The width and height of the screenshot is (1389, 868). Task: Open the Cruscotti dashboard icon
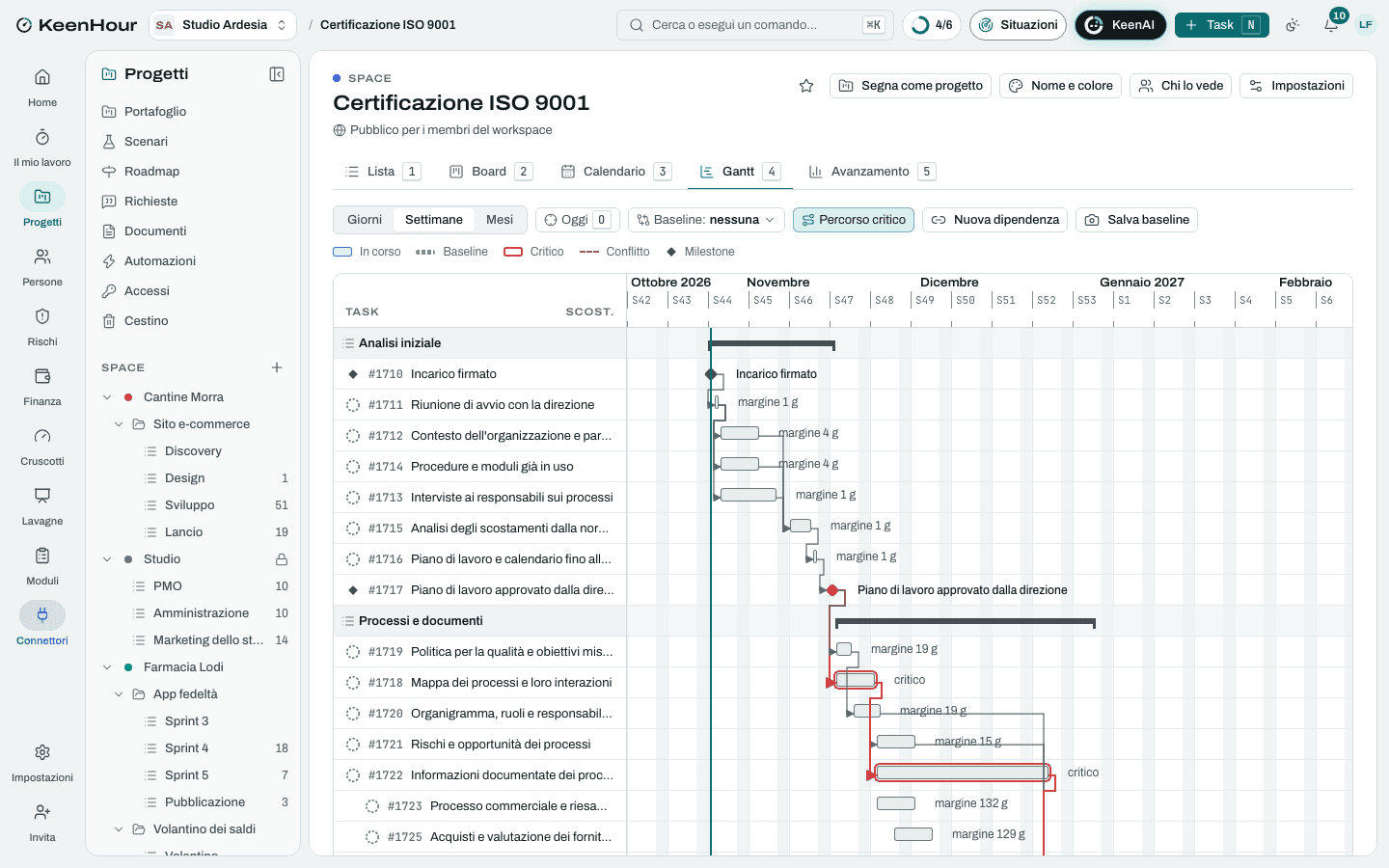[x=42, y=436]
